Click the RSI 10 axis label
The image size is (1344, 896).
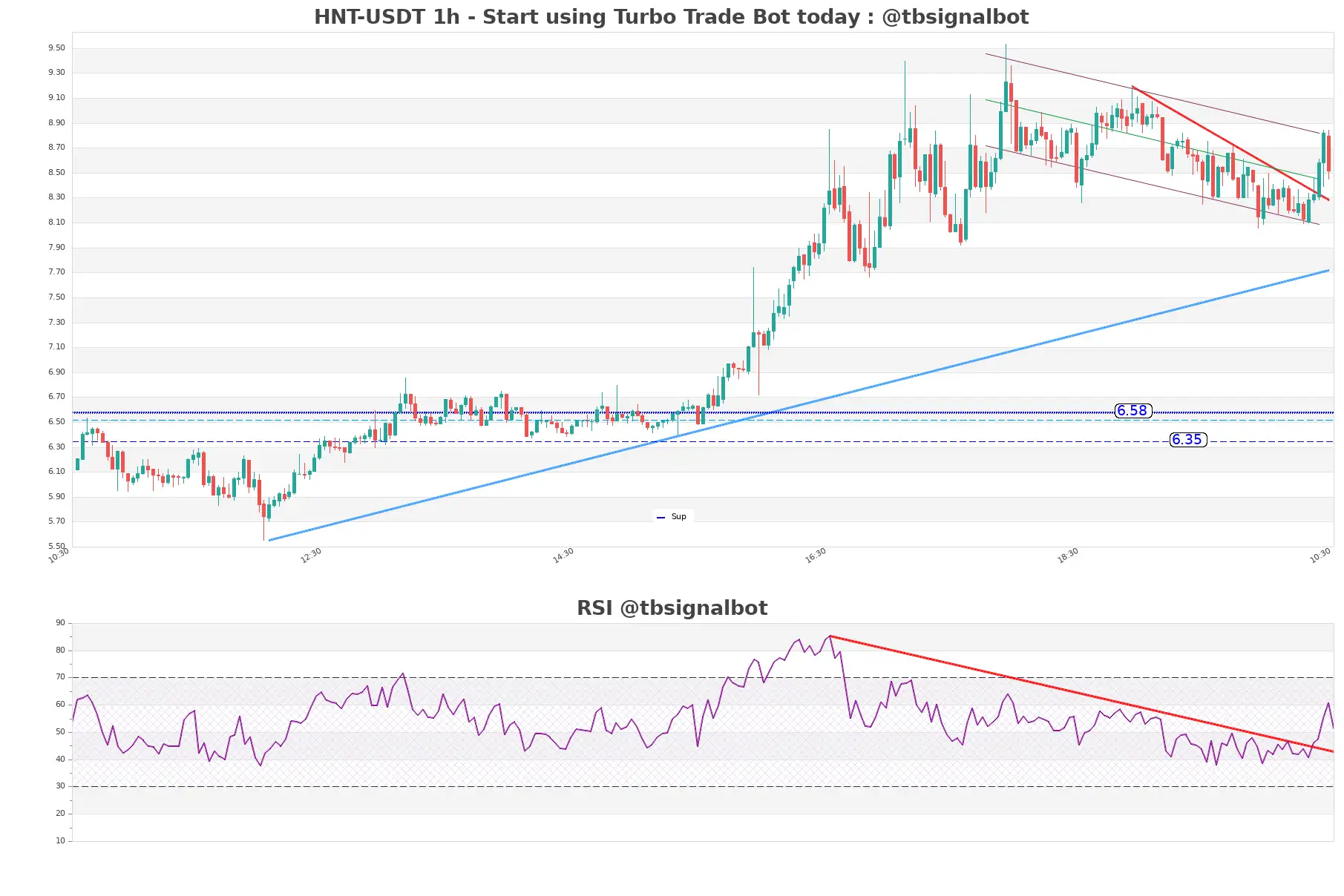click(60, 841)
